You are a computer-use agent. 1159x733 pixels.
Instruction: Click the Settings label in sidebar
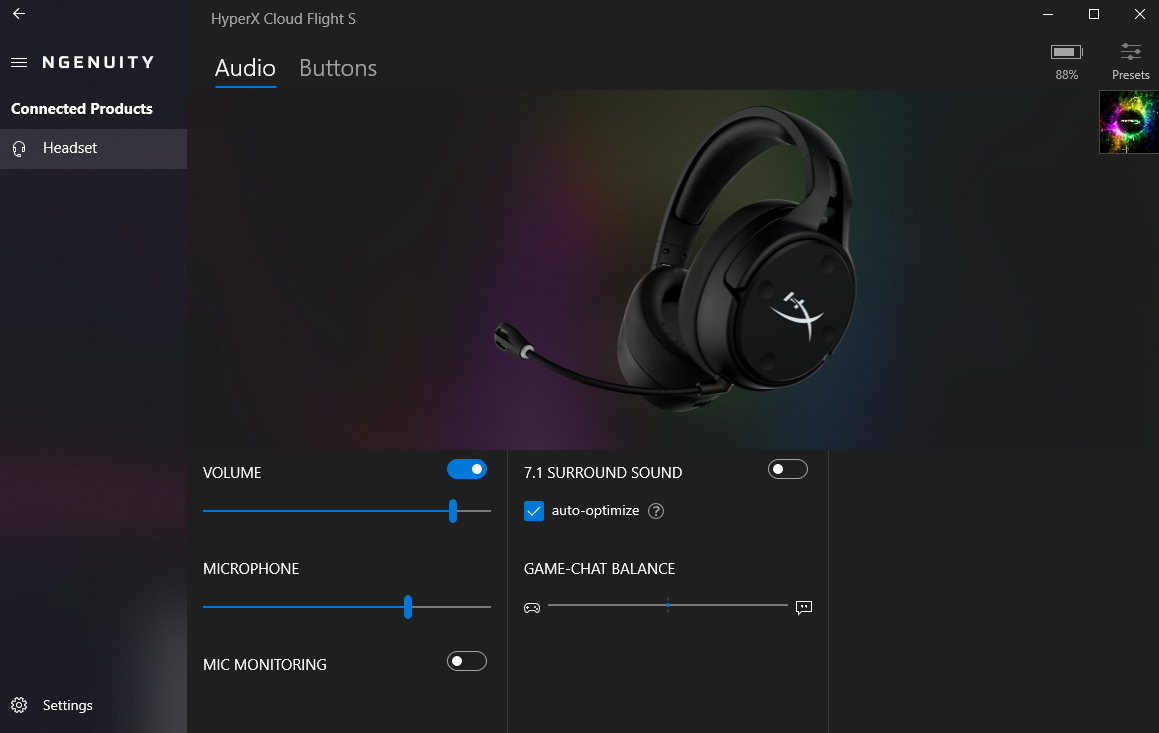click(x=68, y=705)
